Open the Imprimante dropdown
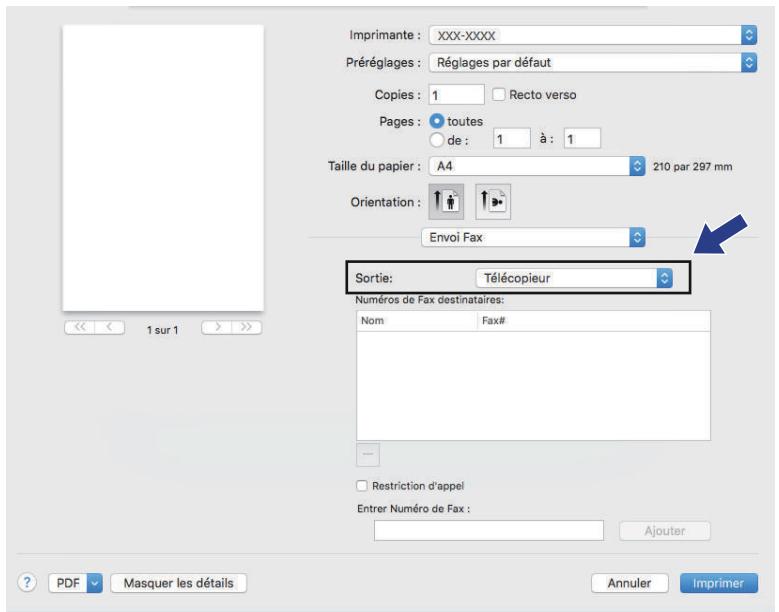The height and width of the screenshot is (612, 779). (x=593, y=35)
